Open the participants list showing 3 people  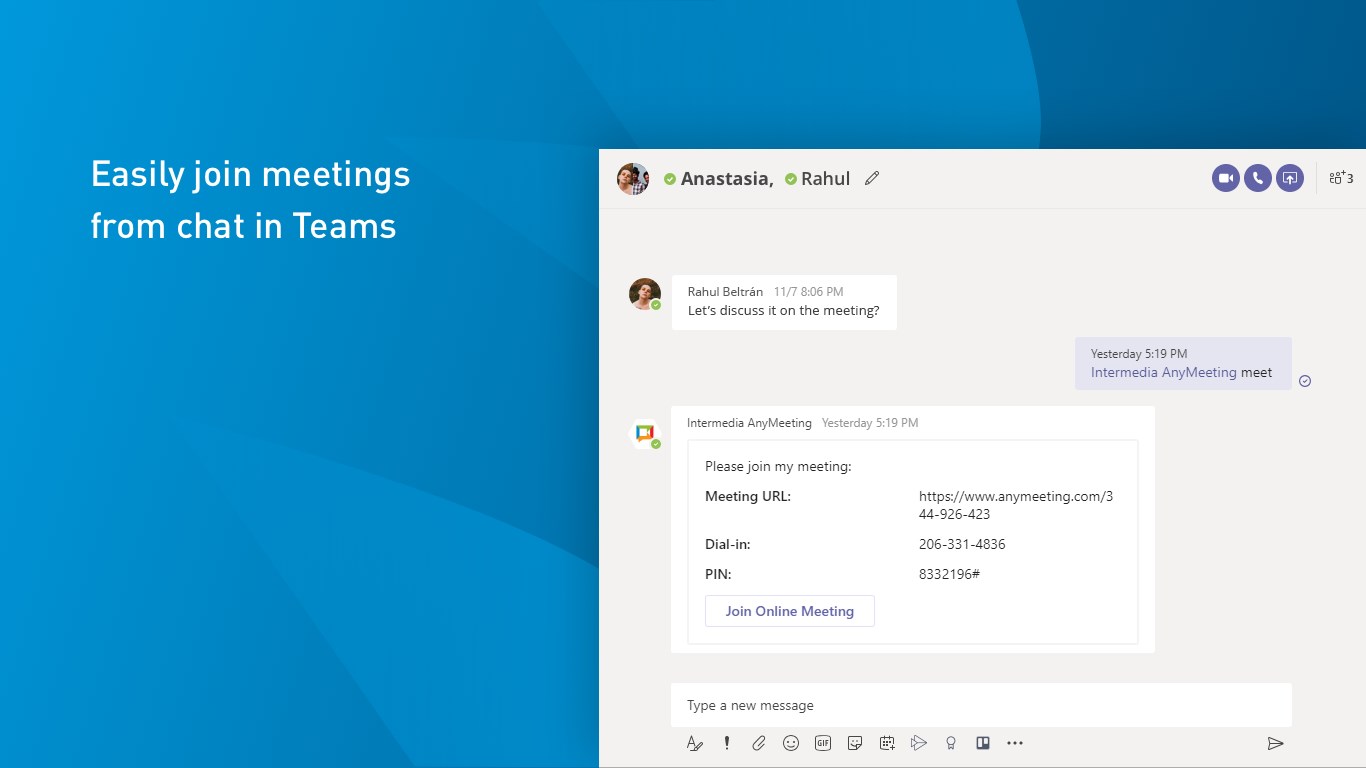(1341, 178)
